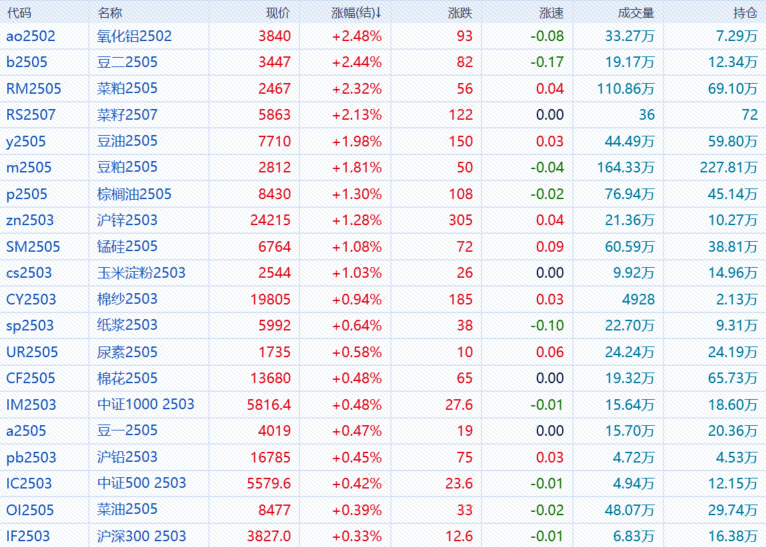The height and width of the screenshot is (547, 766).
Task: Select the 玉米淀粉2503 contract name
Action: (x=141, y=272)
